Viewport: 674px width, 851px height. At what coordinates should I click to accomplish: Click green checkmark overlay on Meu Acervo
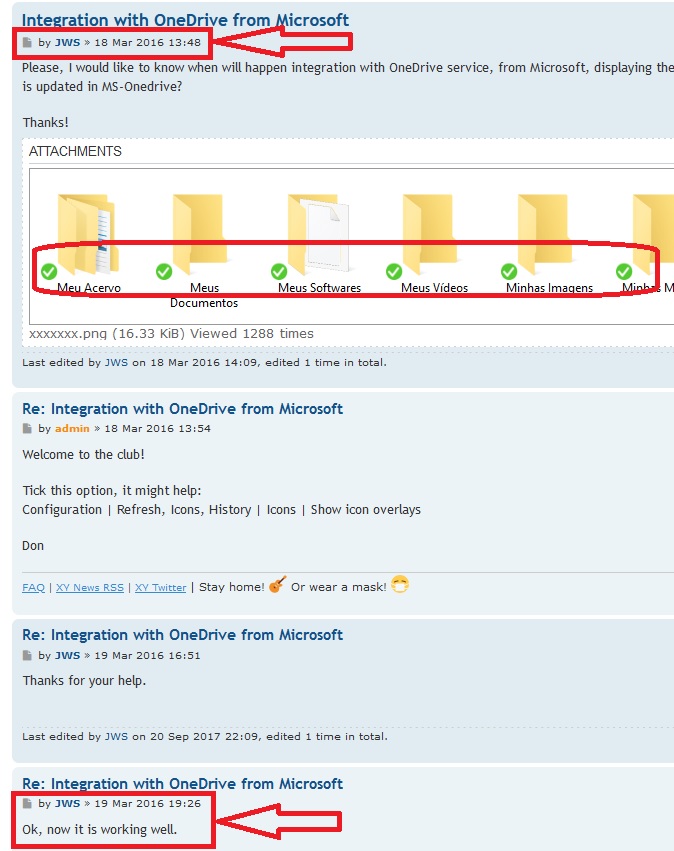[x=49, y=271]
